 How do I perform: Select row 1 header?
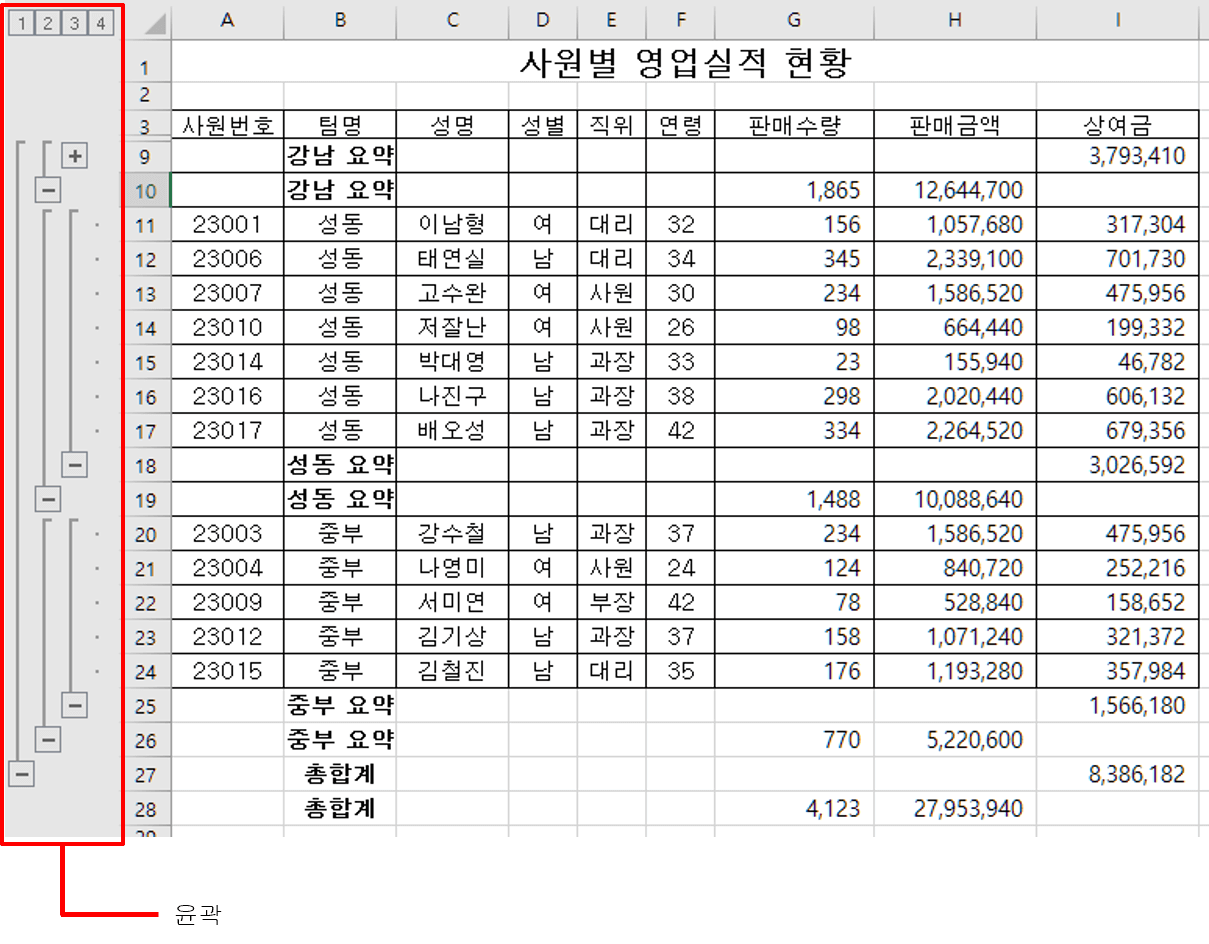coord(146,62)
